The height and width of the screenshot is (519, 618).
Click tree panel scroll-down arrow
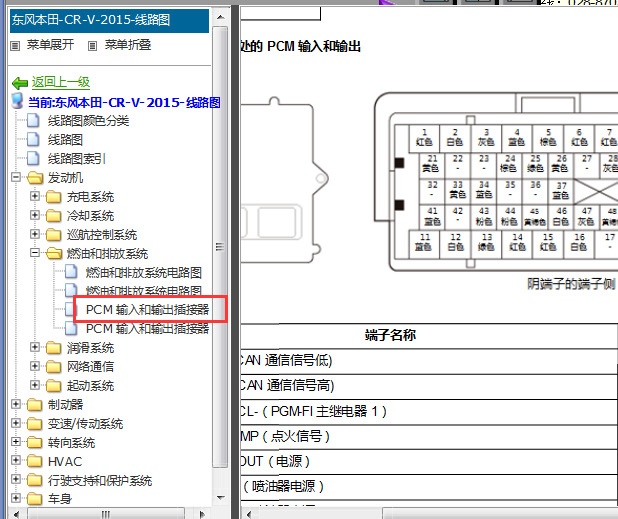click(221, 498)
